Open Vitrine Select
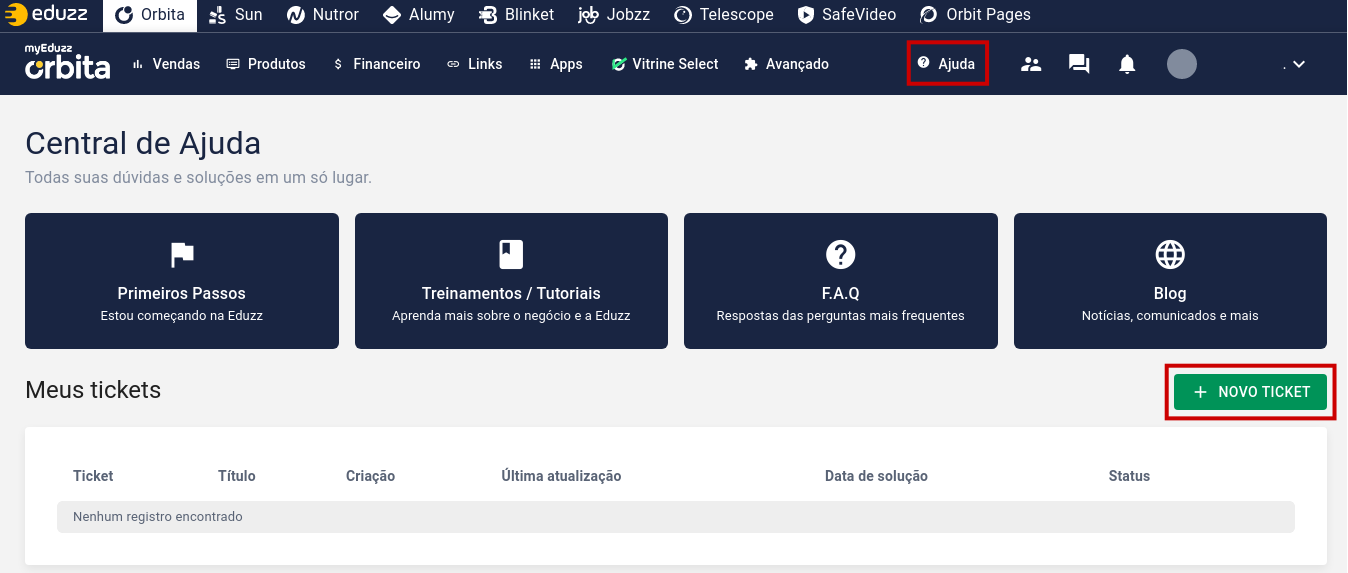 tap(665, 64)
